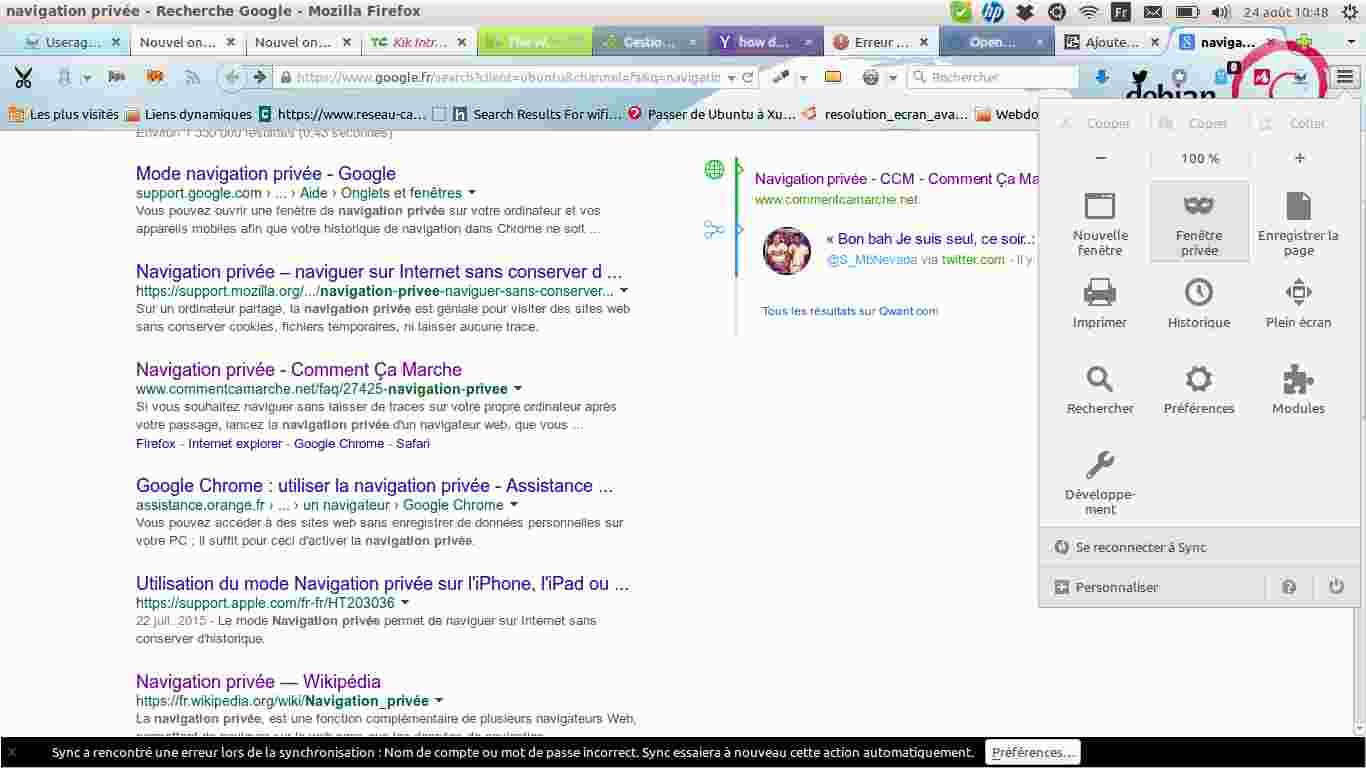Expand dropdown arrow beside commentcamarche.net URL
Screen dimensions: 1366x768
517,389
